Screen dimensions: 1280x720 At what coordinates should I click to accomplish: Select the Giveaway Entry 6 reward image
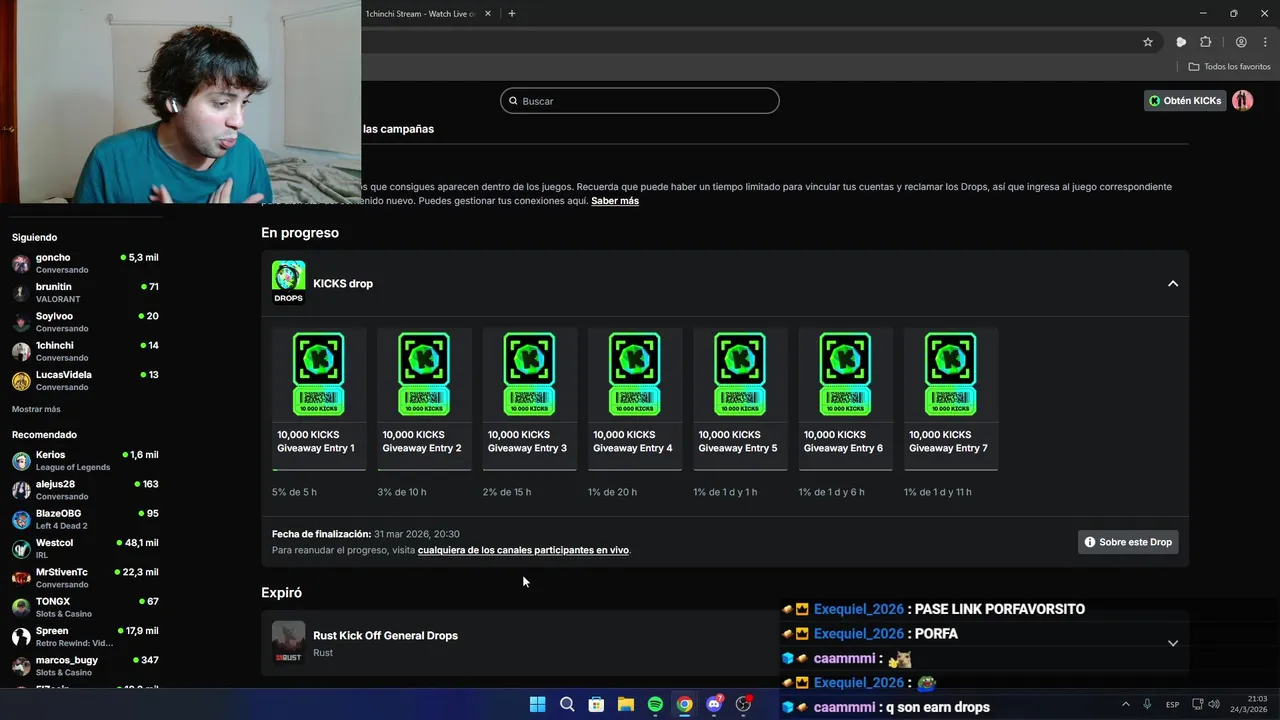pyautogui.click(x=846, y=375)
